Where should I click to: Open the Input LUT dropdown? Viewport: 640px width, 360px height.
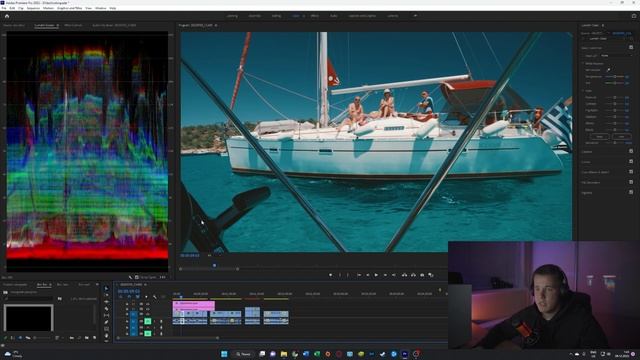pyautogui.click(x=616, y=56)
